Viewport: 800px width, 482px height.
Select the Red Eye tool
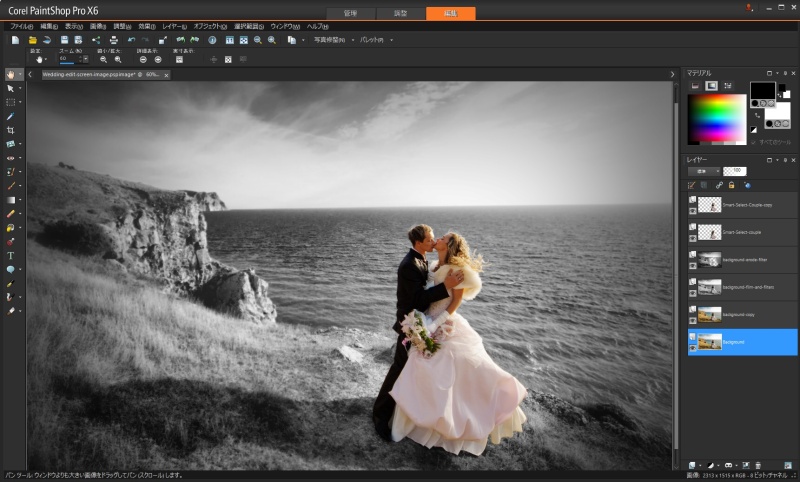pyautogui.click(x=10, y=158)
